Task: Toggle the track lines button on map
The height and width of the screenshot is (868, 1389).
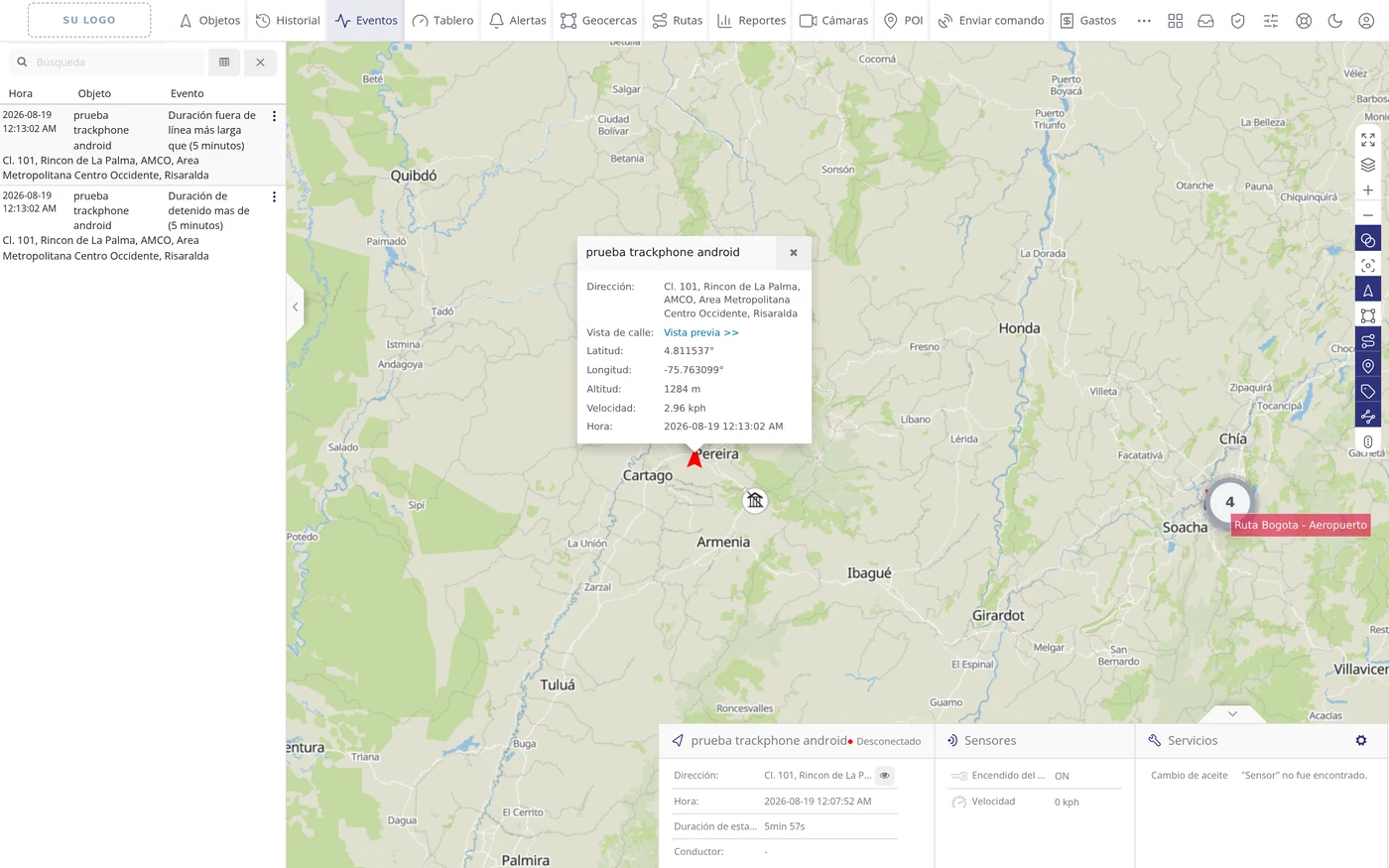Action: tap(1368, 417)
